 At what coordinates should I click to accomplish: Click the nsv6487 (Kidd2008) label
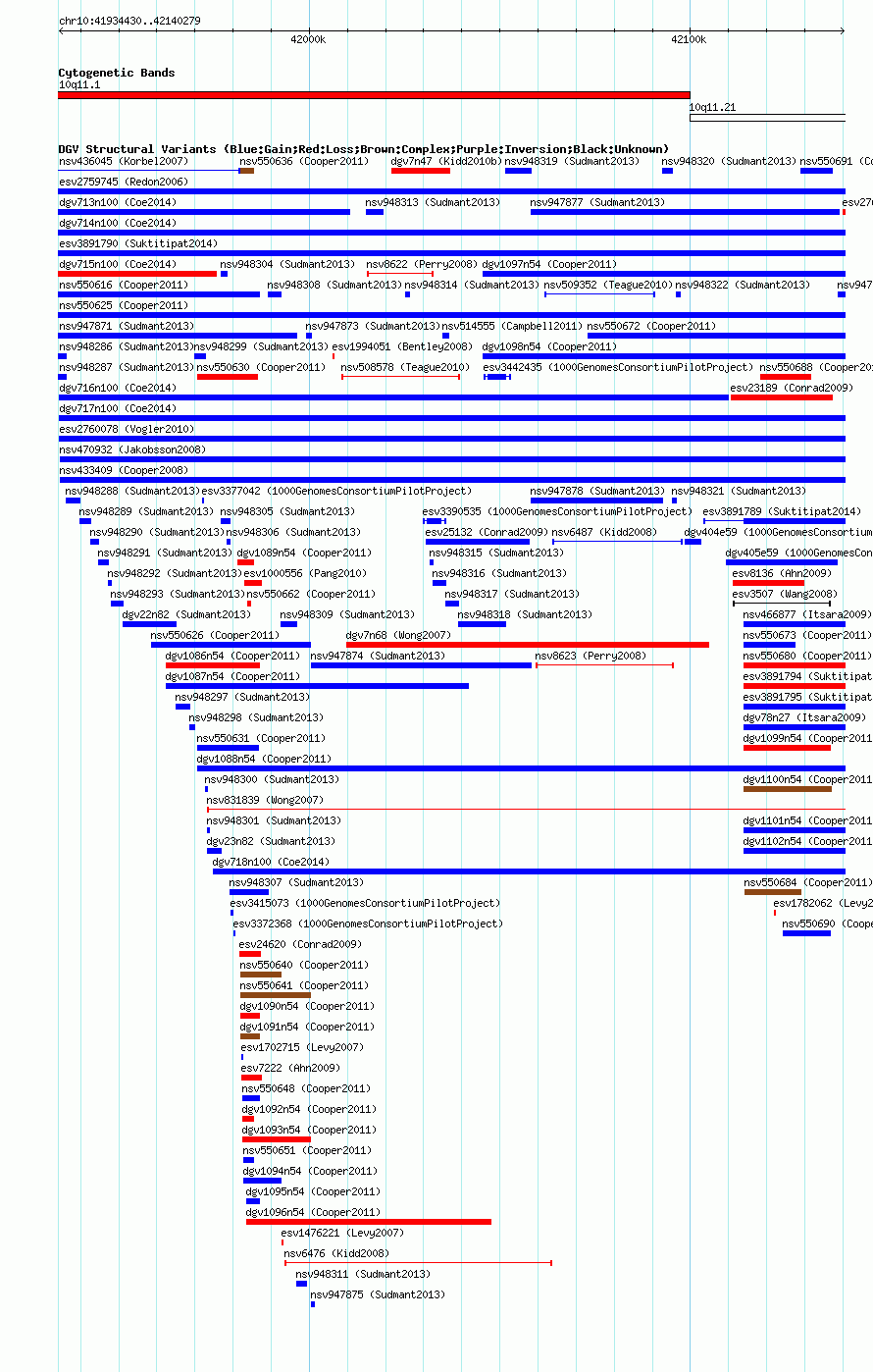point(604,532)
